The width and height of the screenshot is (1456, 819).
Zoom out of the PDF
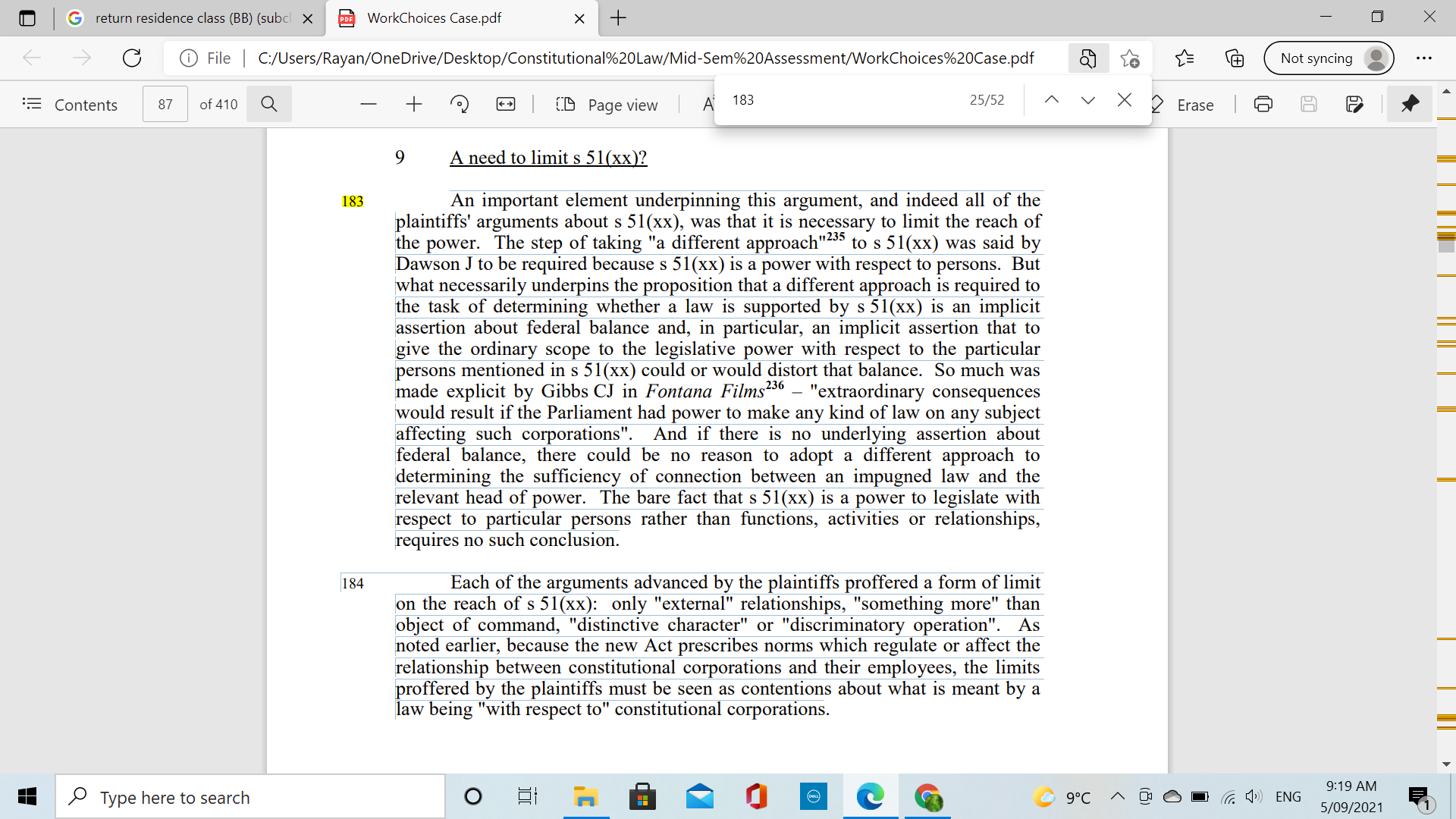(x=368, y=105)
